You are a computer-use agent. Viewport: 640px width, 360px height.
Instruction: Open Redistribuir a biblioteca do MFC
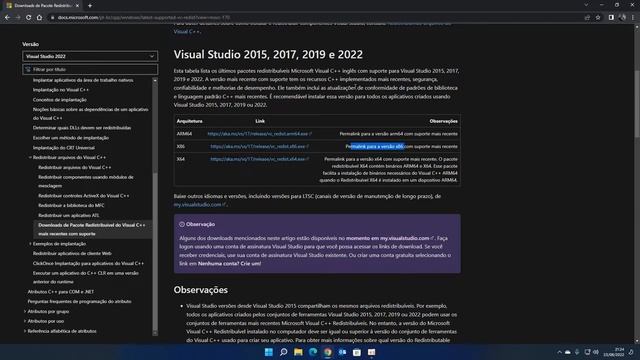71,205
